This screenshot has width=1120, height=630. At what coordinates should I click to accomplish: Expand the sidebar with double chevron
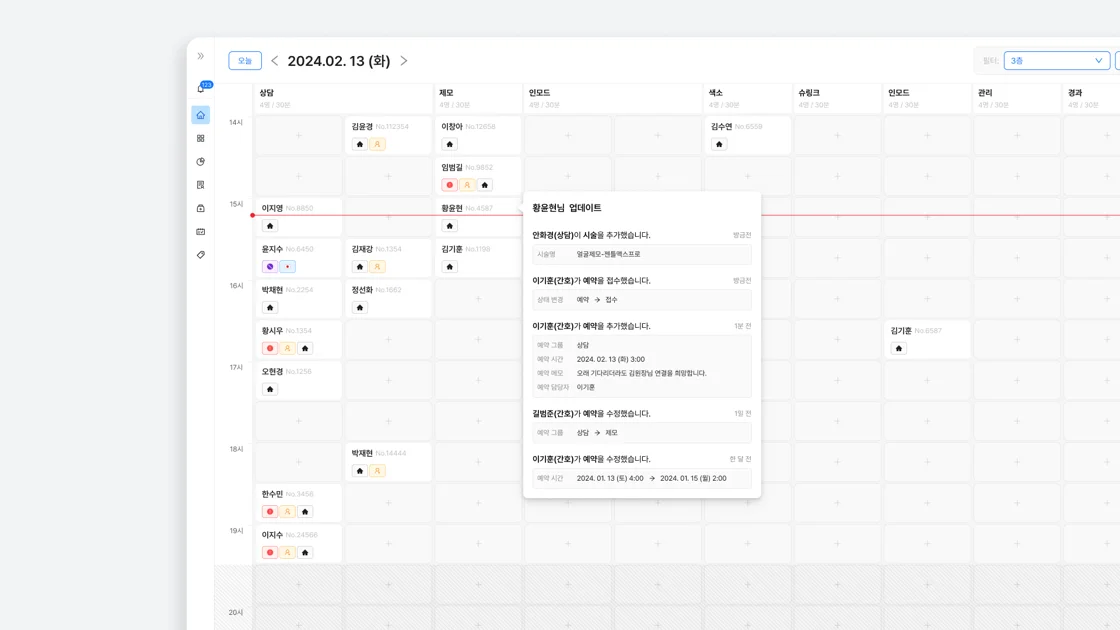(201, 57)
